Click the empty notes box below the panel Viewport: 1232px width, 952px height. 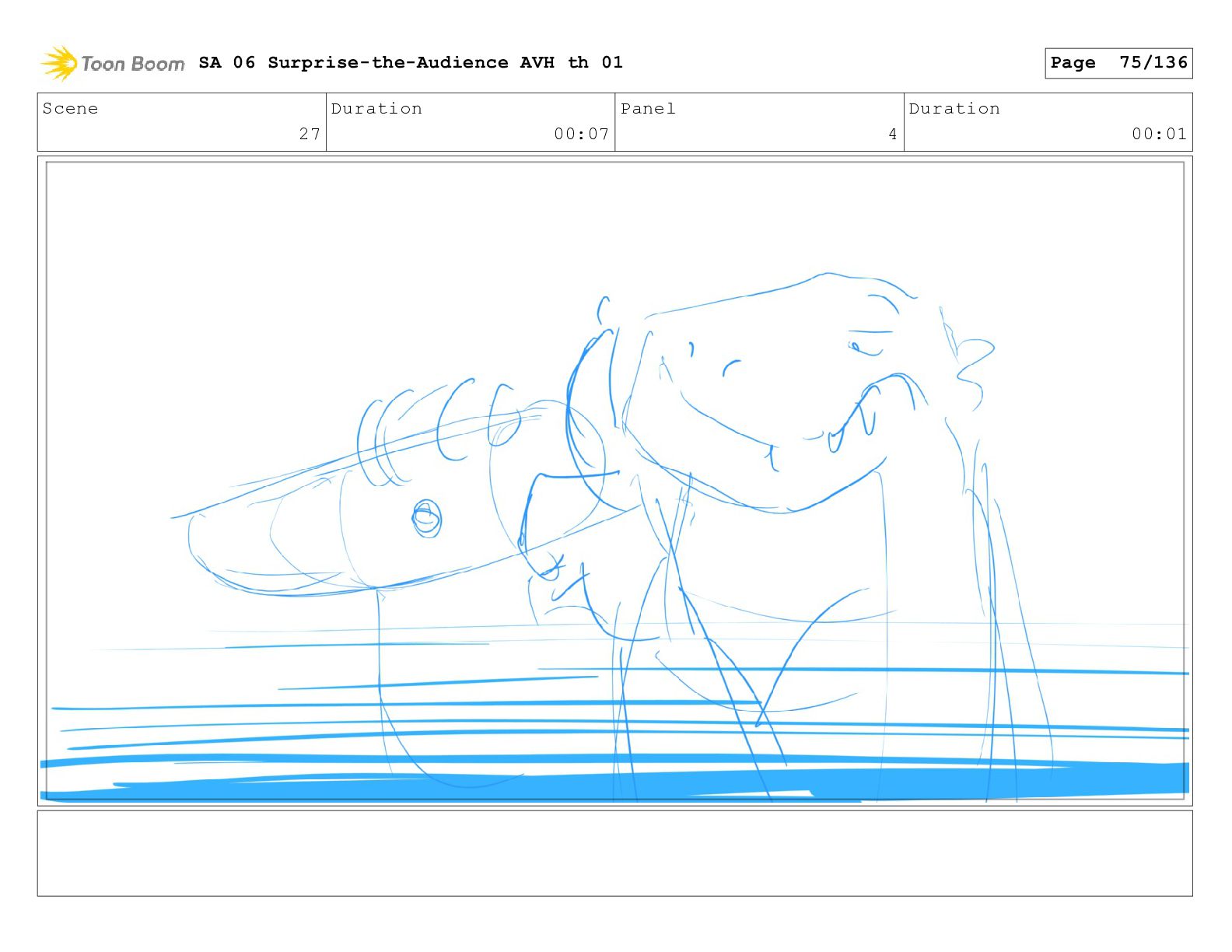615,853
